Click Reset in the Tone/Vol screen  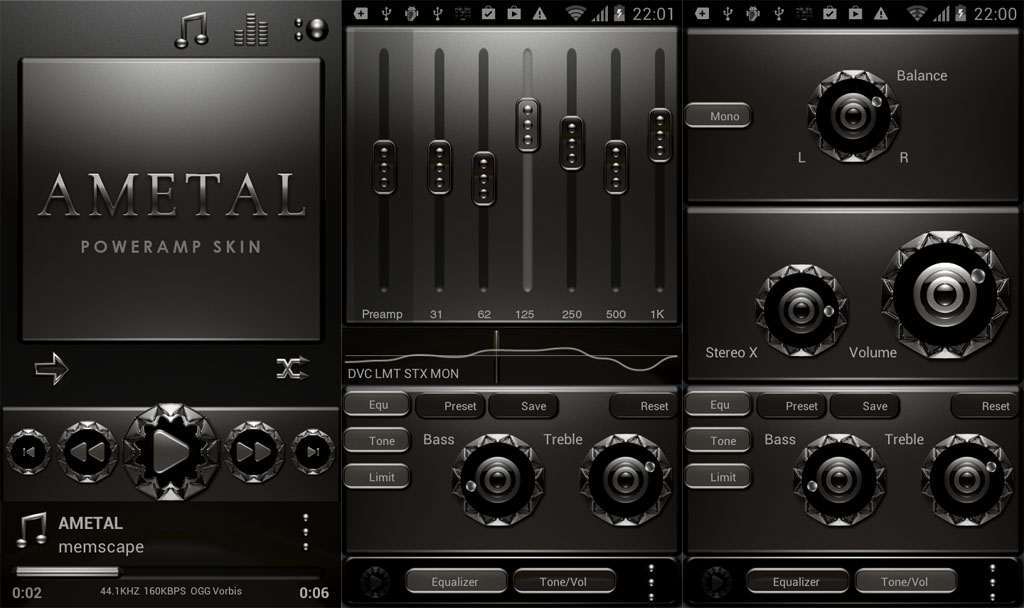[x=985, y=406]
